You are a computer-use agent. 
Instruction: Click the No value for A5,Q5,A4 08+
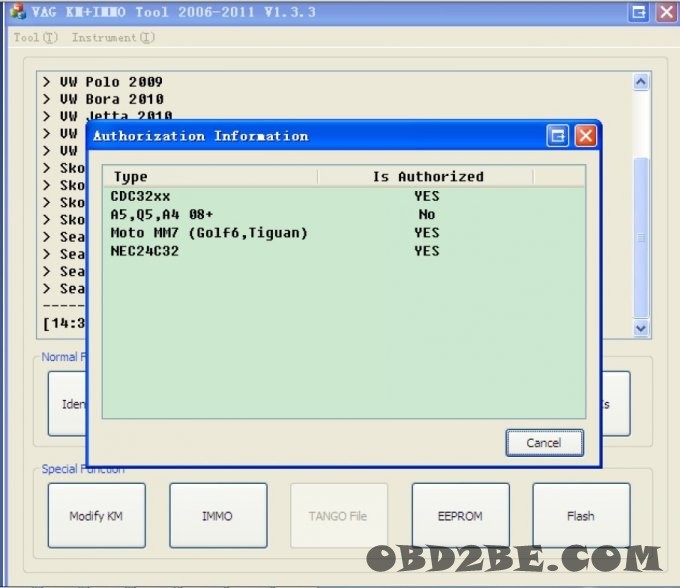click(x=427, y=215)
